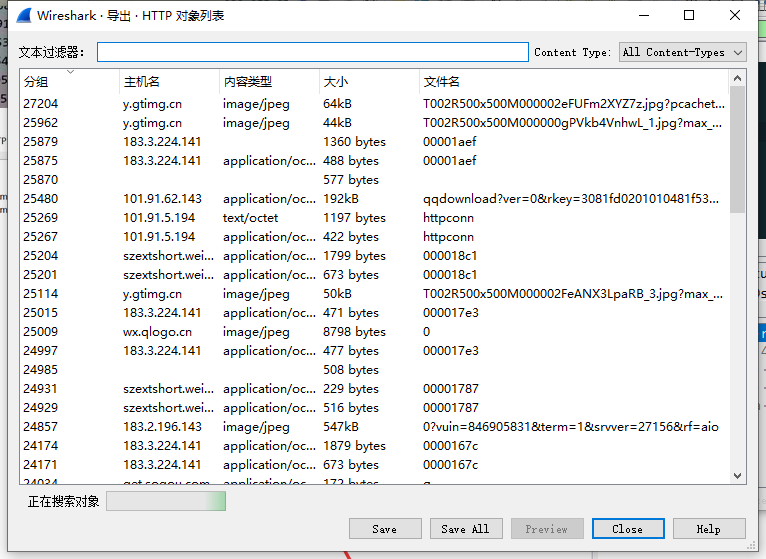Select packet 24929 row
Image resolution: width=766 pixels, height=559 pixels.
tap(374, 408)
